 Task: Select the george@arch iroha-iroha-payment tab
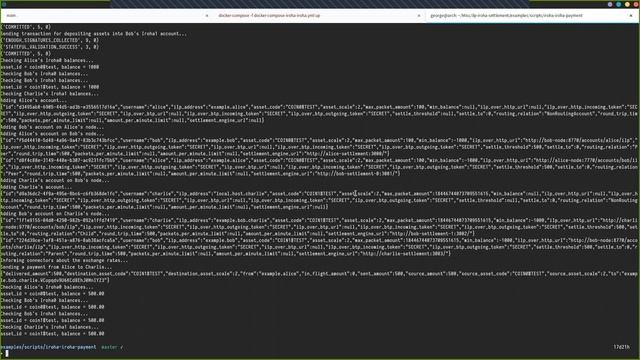pyautogui.click(x=532, y=16)
